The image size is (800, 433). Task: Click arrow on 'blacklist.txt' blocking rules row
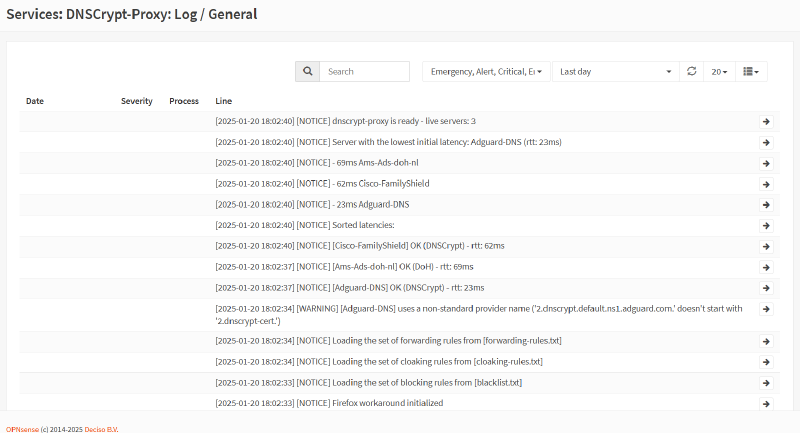click(x=766, y=382)
